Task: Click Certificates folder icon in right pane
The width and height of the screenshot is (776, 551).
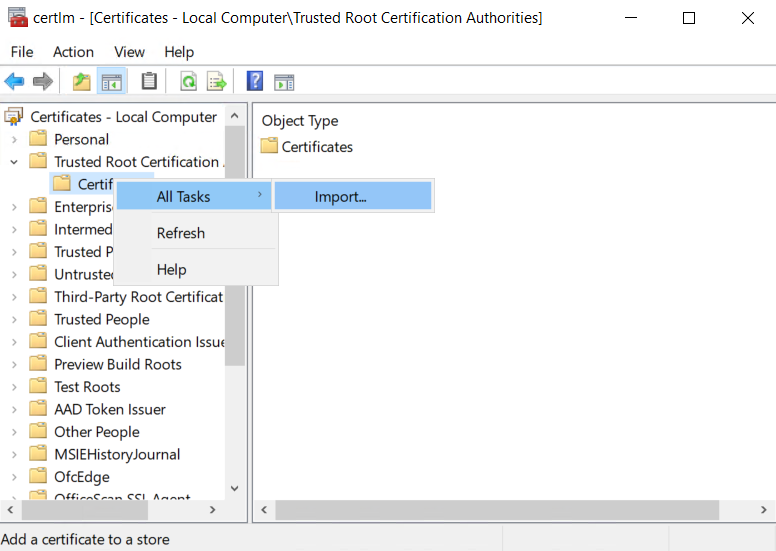Action: tap(269, 146)
